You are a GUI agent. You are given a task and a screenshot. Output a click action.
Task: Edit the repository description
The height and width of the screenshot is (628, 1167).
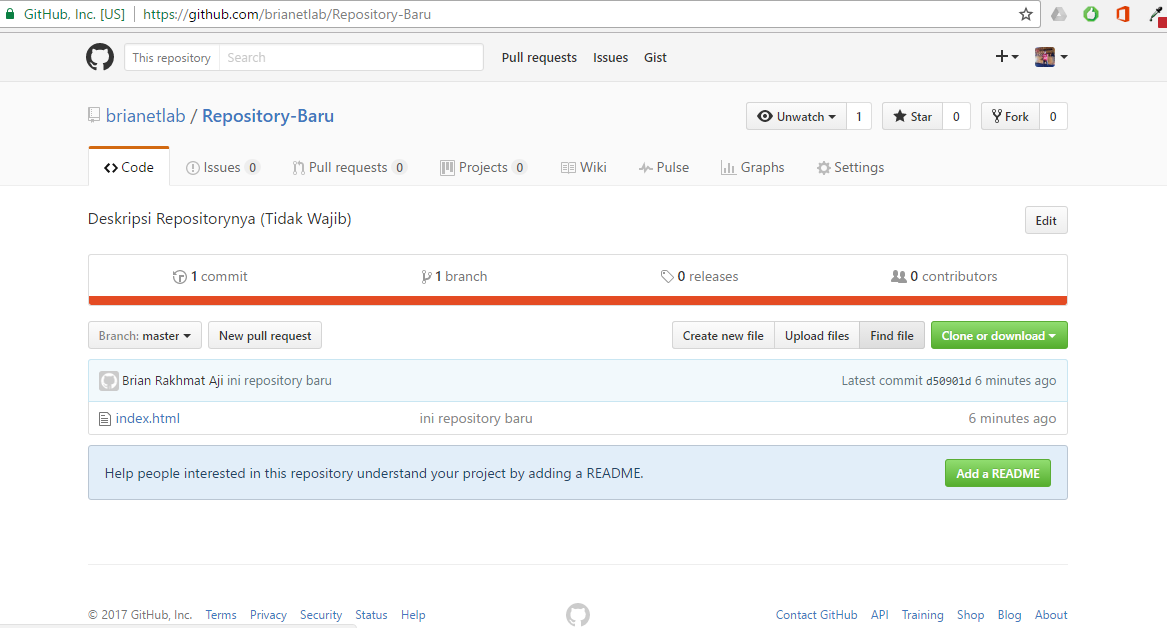[1046, 220]
